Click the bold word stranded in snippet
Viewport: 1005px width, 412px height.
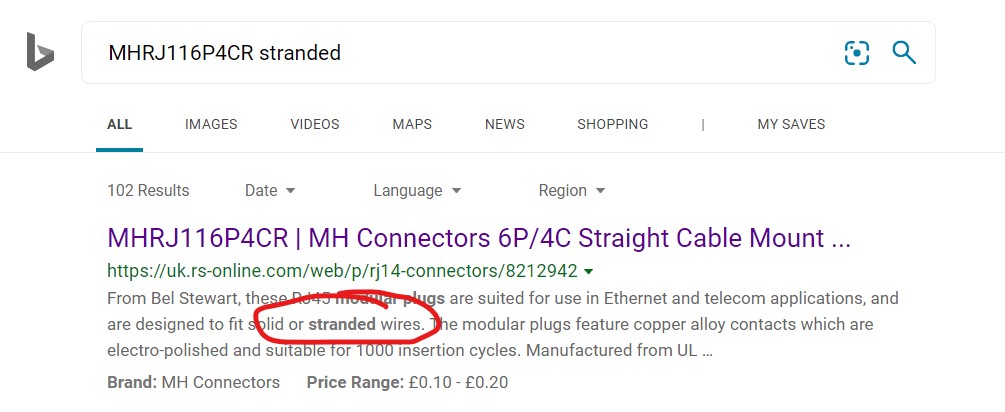click(x=342, y=324)
